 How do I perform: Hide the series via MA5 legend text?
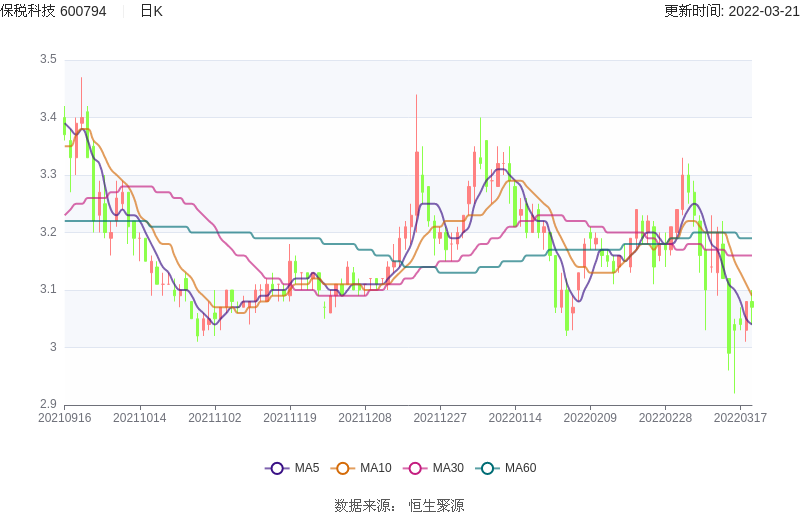point(307,468)
